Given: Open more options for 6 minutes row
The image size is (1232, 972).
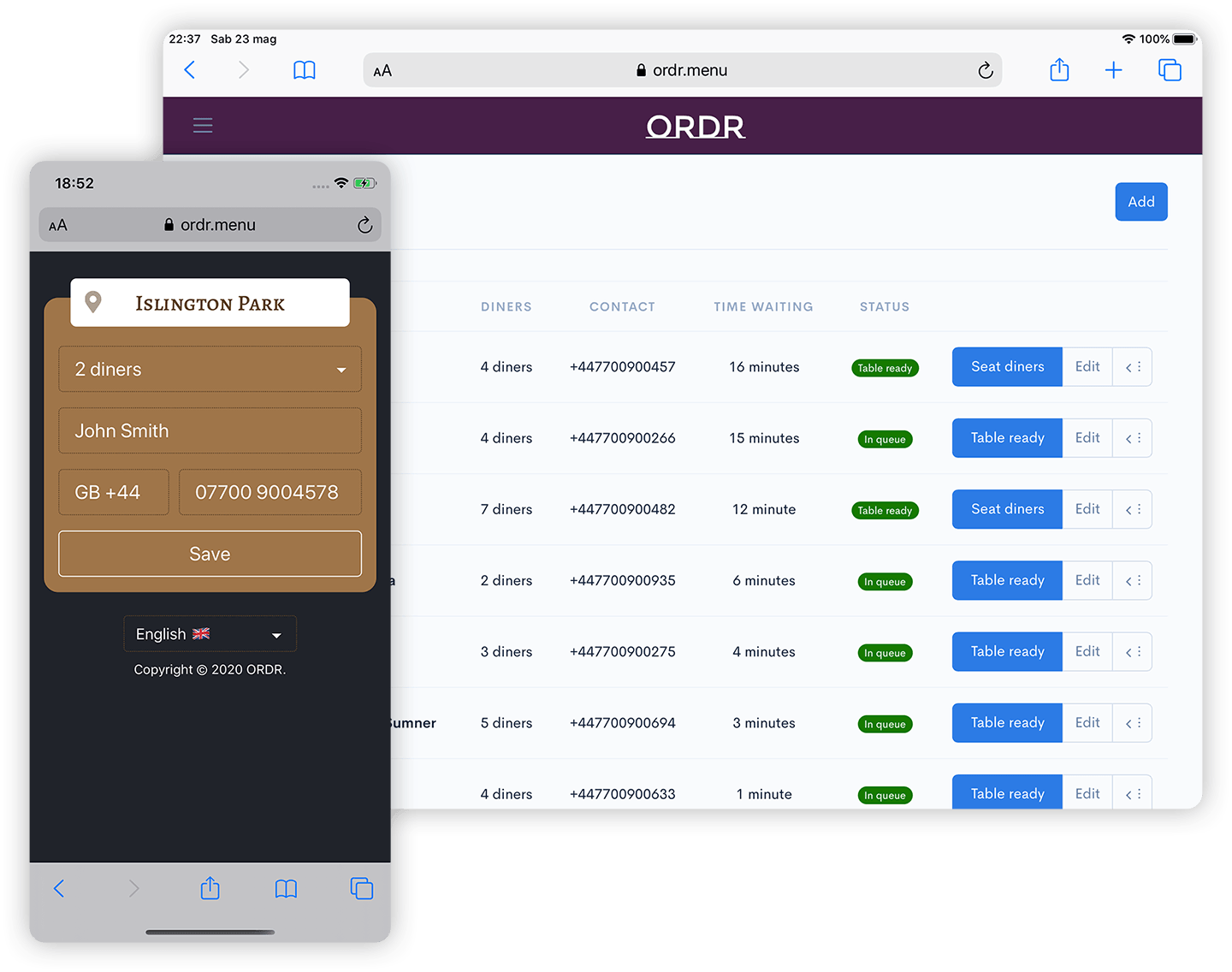Looking at the screenshot, I should point(1133,580).
